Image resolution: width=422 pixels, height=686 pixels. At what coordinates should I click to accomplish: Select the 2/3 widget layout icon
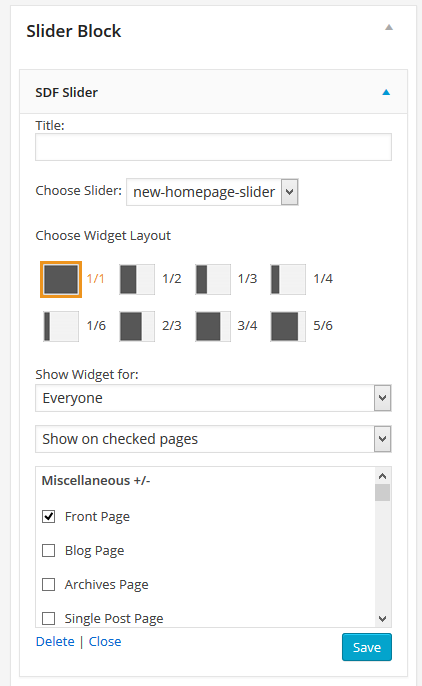(x=137, y=326)
